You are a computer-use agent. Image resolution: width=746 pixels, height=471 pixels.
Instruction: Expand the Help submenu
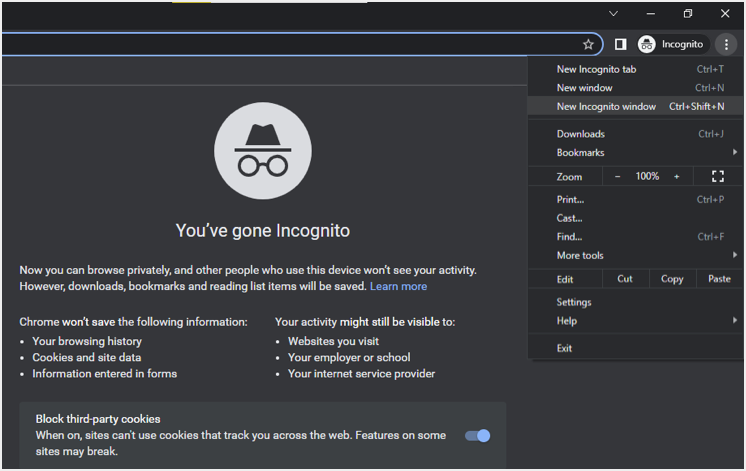pos(640,321)
